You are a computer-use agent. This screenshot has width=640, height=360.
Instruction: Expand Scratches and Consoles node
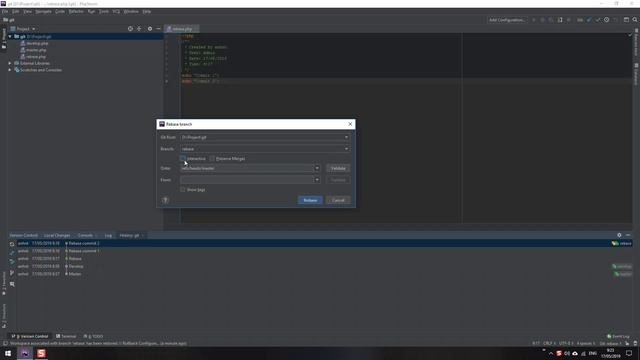(x=10, y=70)
